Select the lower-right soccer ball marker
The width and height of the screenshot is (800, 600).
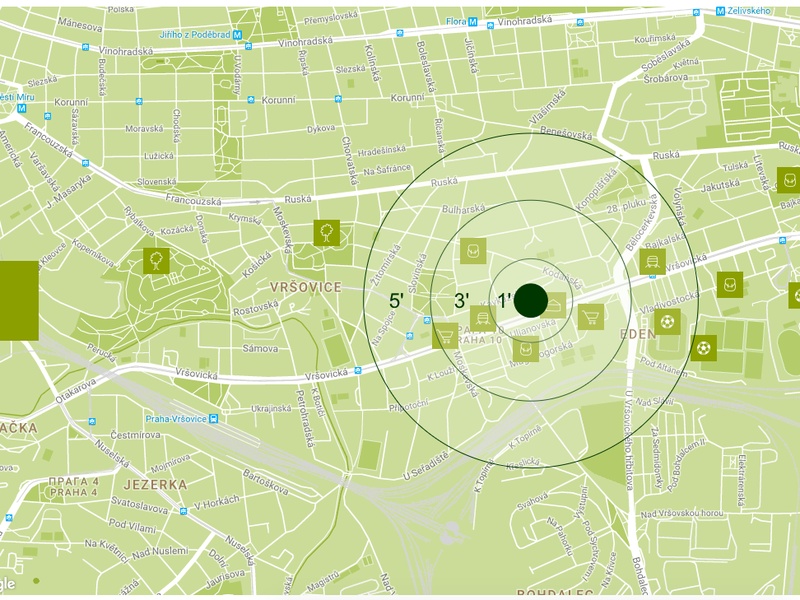pyautogui.click(x=704, y=348)
